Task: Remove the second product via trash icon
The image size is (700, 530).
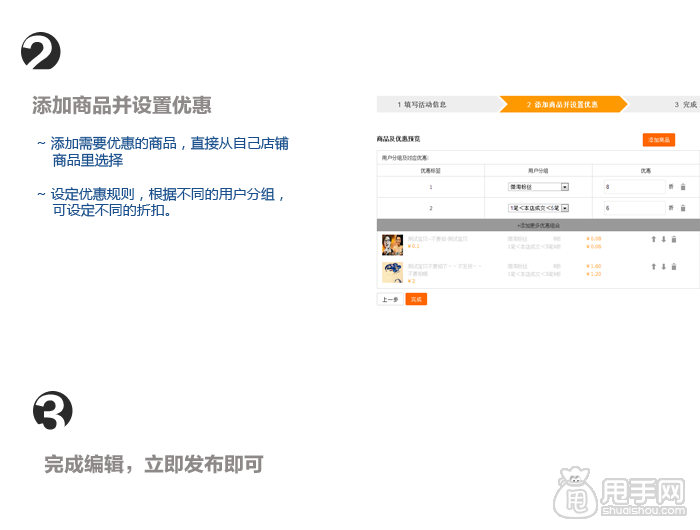Action: pos(674,267)
